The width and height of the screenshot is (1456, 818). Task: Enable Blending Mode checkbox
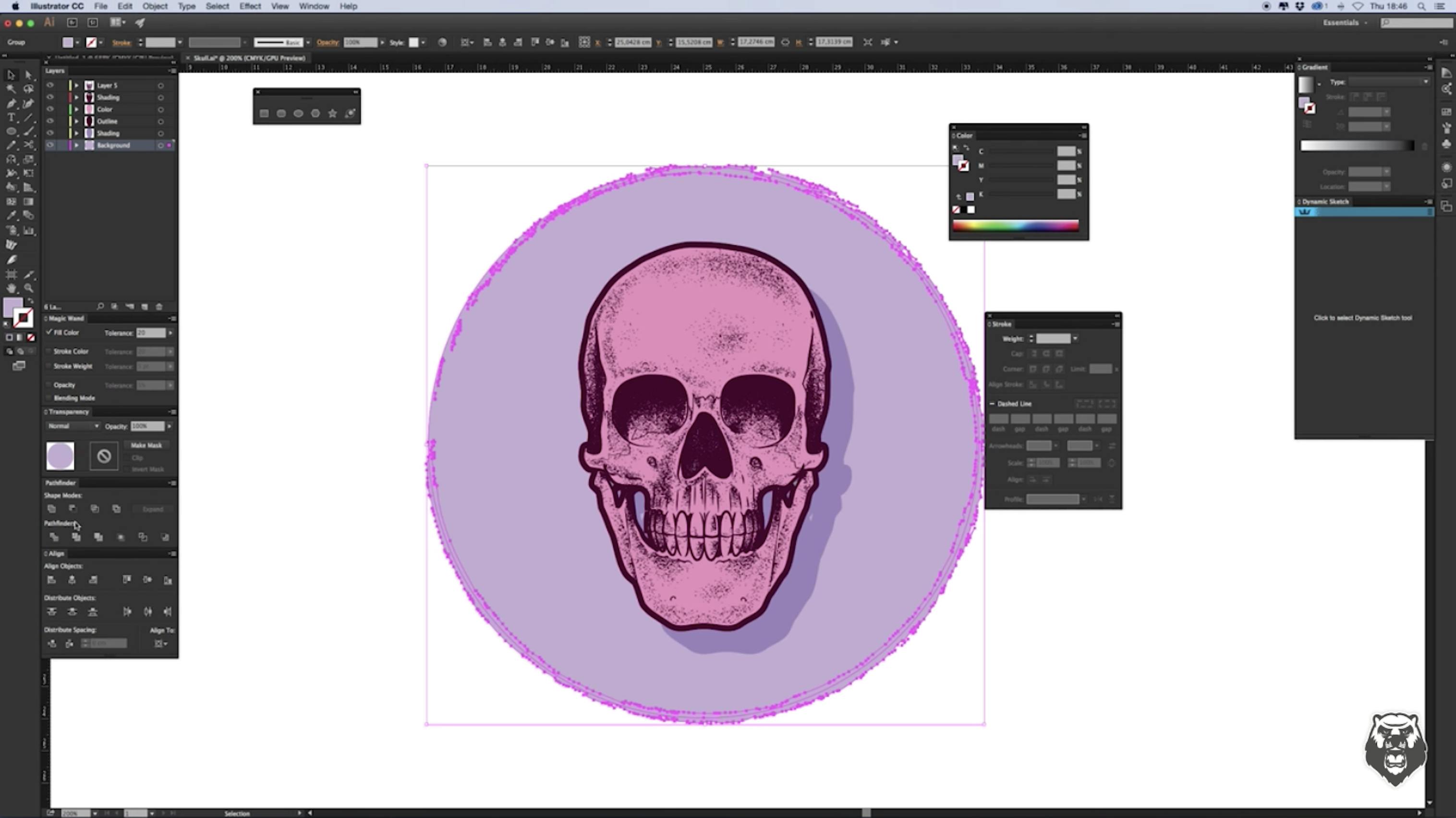[49, 398]
